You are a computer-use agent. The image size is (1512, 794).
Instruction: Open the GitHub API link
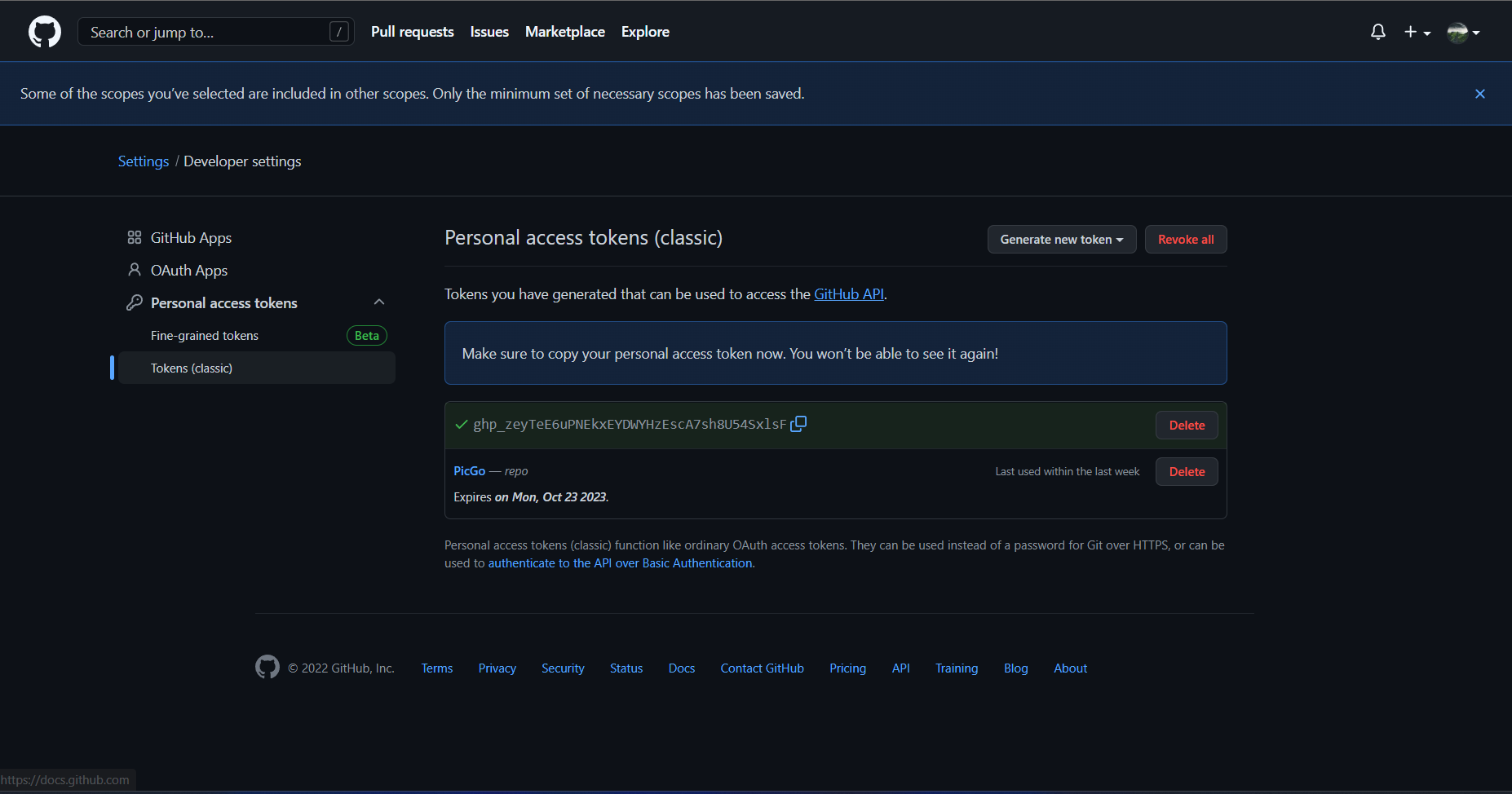pos(849,294)
